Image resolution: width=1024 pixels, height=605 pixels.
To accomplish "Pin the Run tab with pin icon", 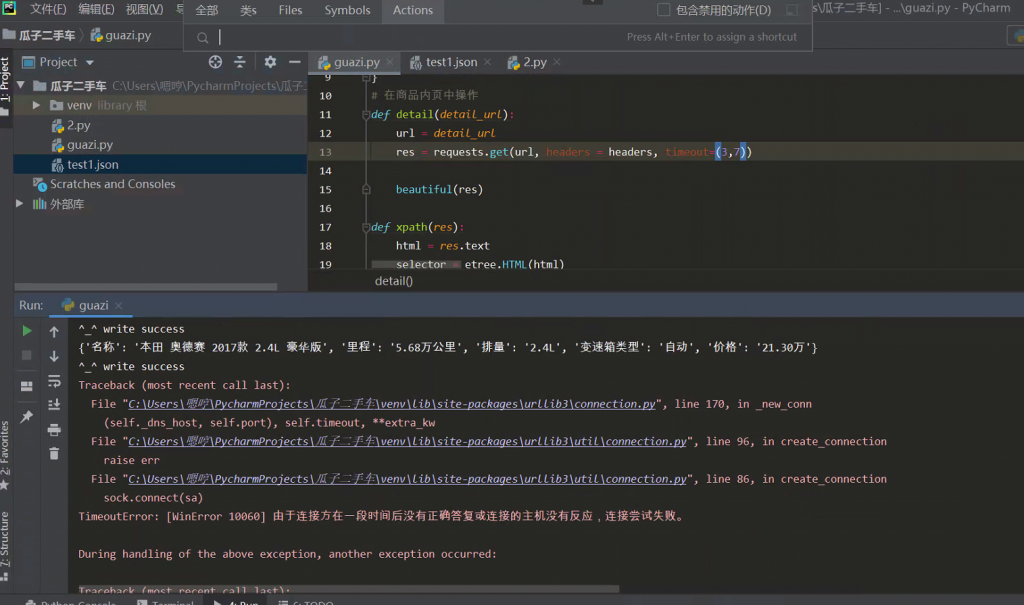I will pyautogui.click(x=27, y=416).
